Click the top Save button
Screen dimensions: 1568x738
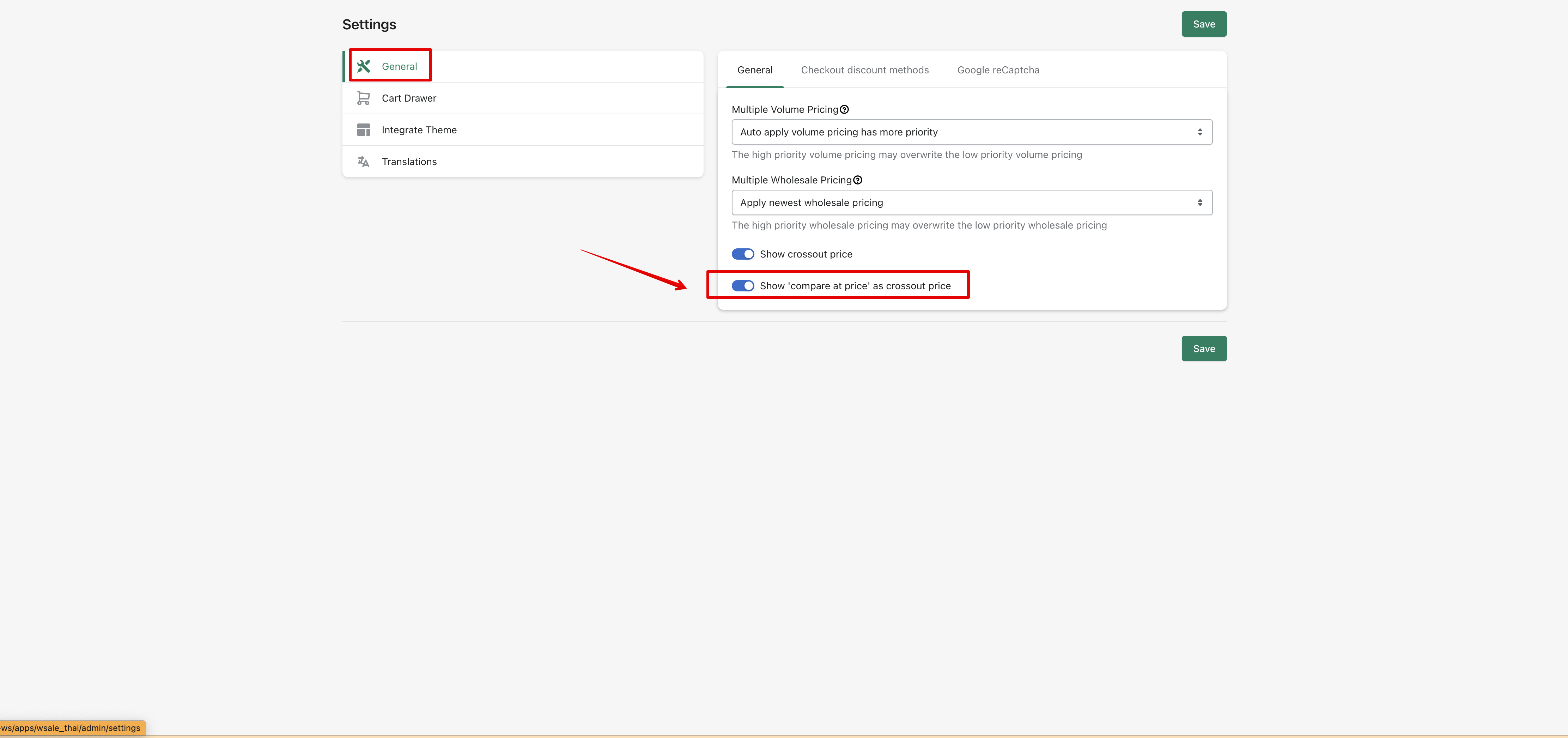point(1204,24)
